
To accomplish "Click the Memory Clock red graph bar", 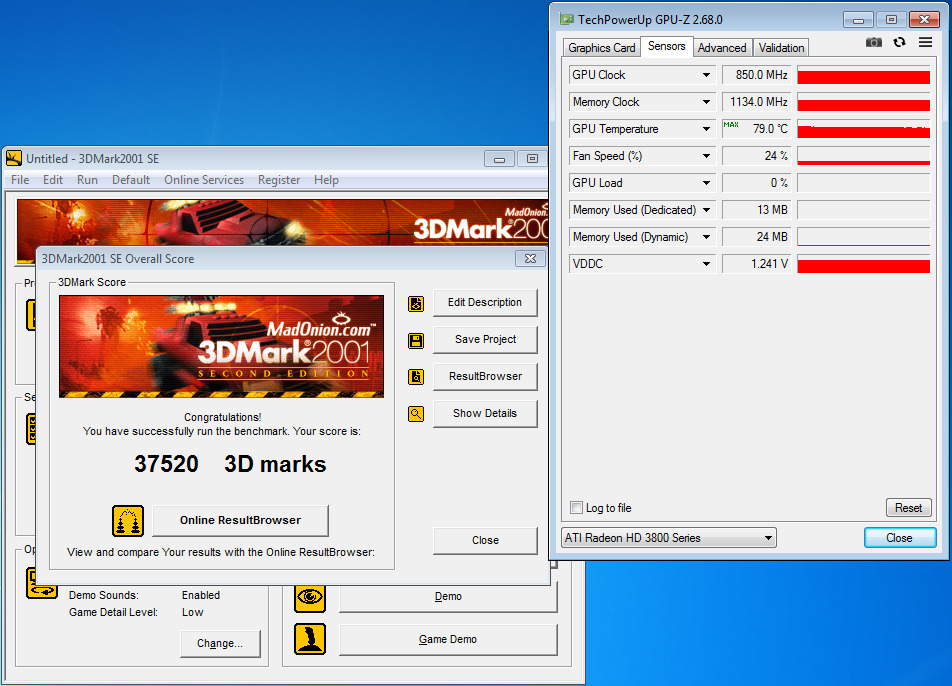I will click(863, 103).
